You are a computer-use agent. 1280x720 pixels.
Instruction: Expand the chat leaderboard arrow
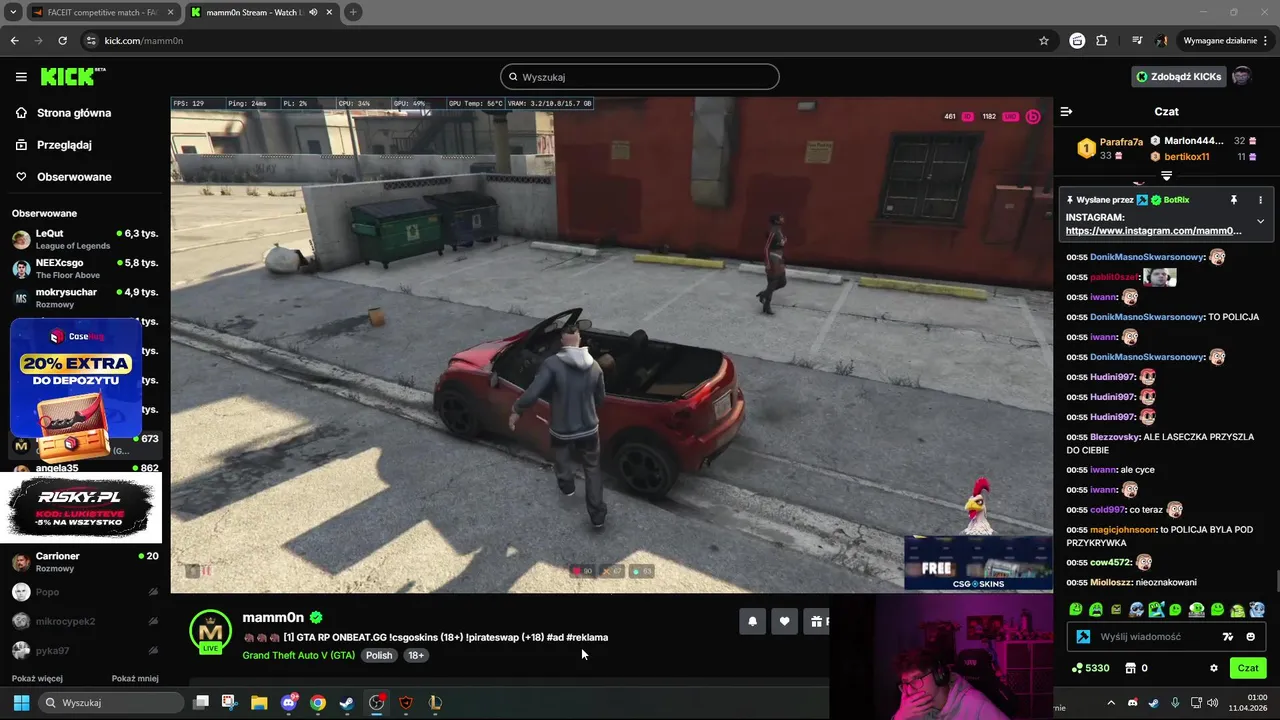coord(1166,176)
